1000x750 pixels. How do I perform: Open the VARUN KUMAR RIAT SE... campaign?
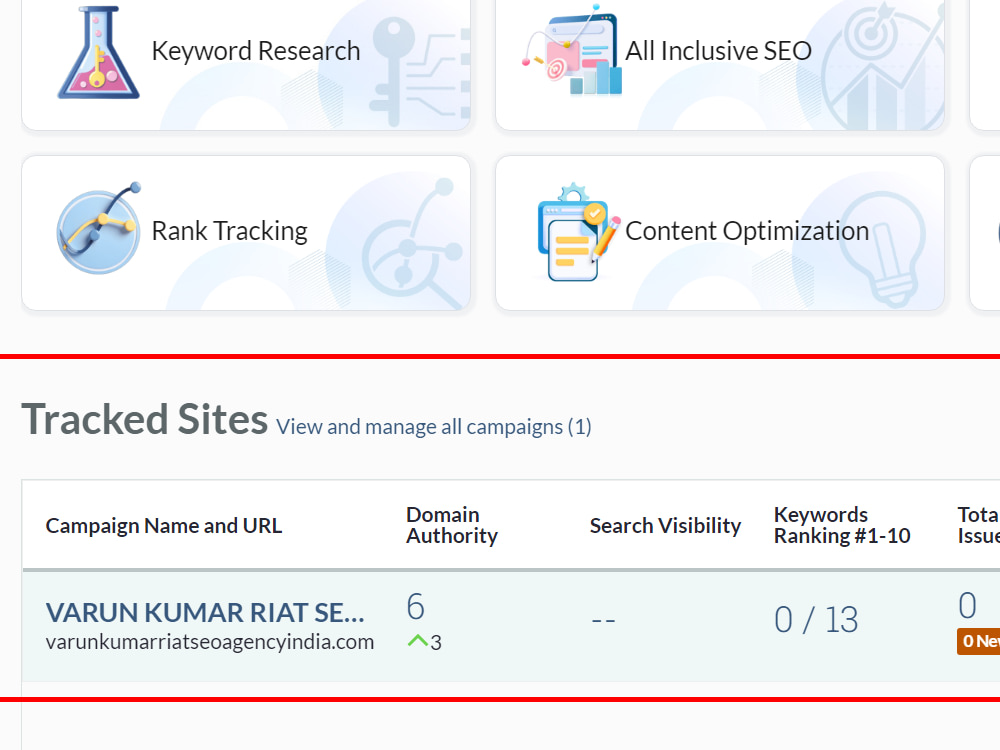point(205,612)
